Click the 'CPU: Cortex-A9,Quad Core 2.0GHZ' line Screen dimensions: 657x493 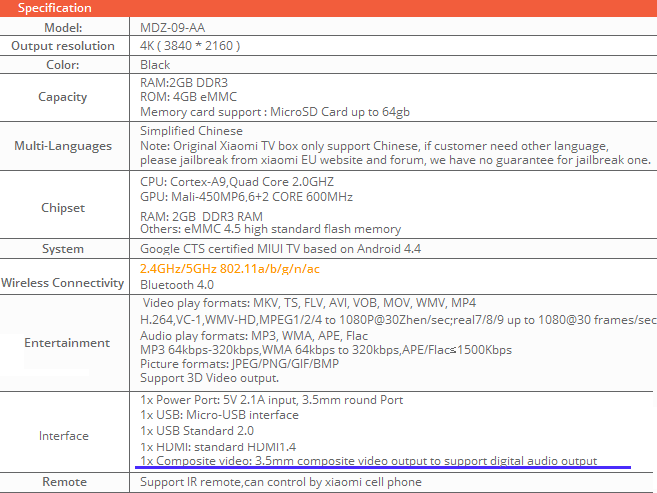(237, 182)
